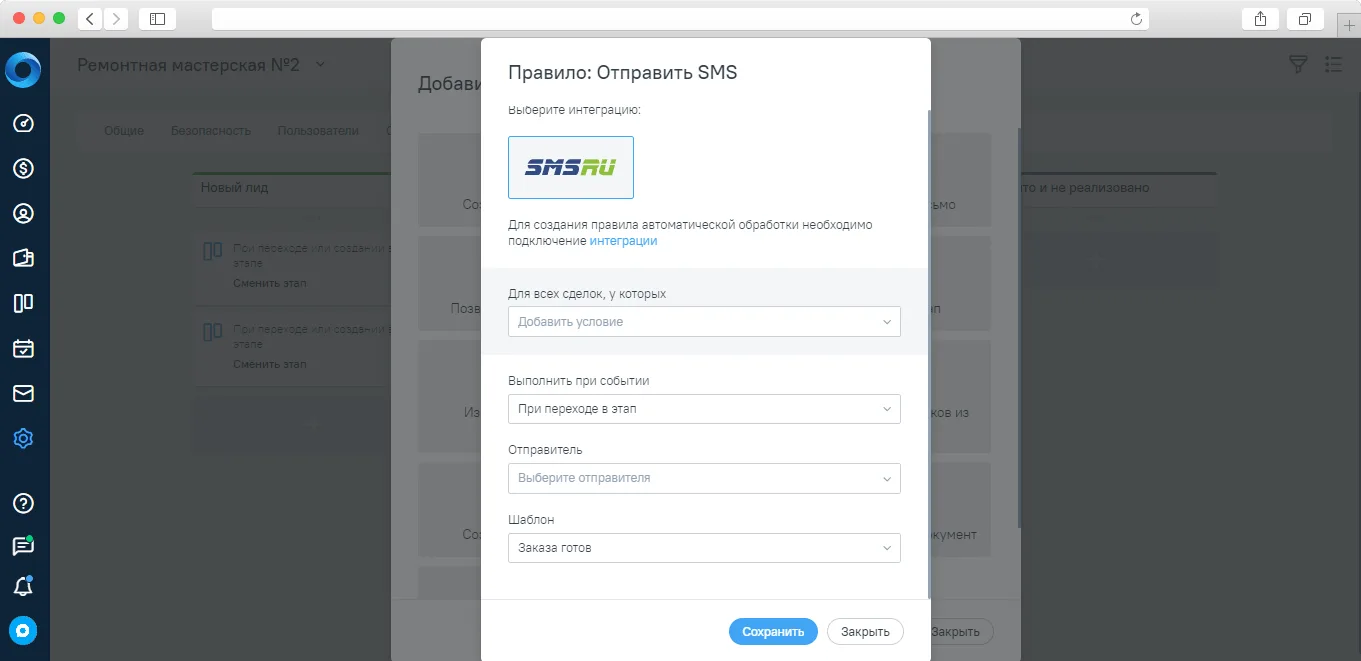
Task: Open the chat messages icon in sidebar
Action: 23,546
